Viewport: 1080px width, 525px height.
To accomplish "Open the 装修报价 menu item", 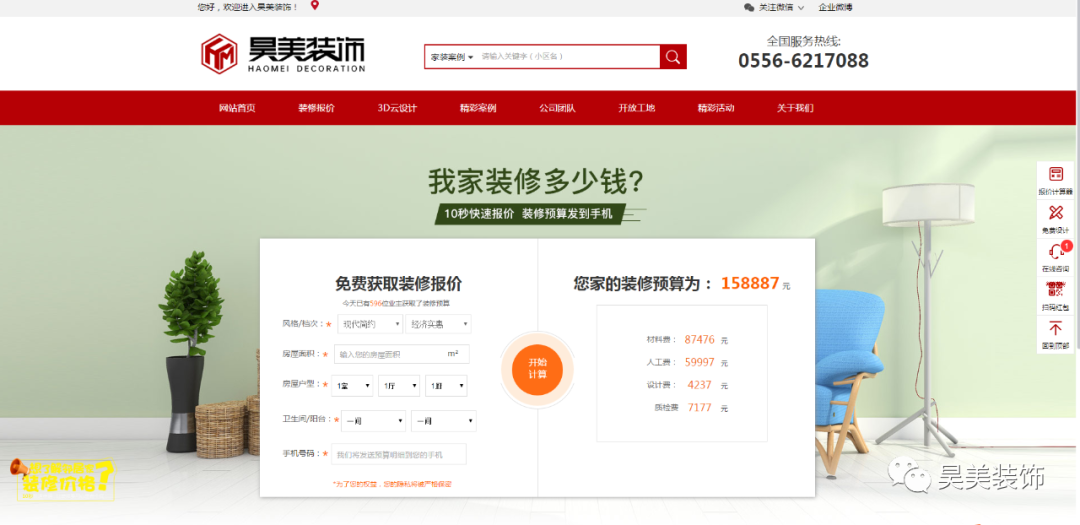I will click(x=316, y=108).
